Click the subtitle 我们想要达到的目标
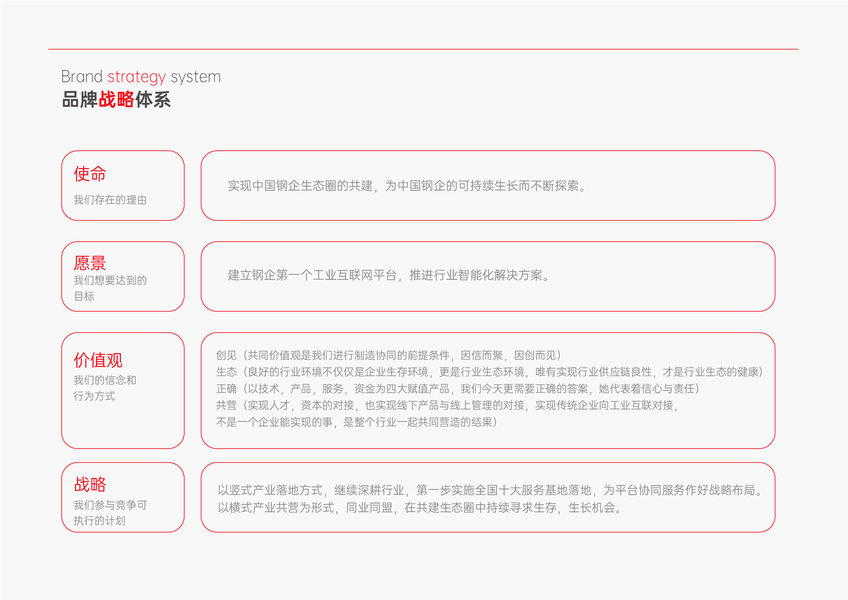Viewport: 848px width, 600px height. 110,288
